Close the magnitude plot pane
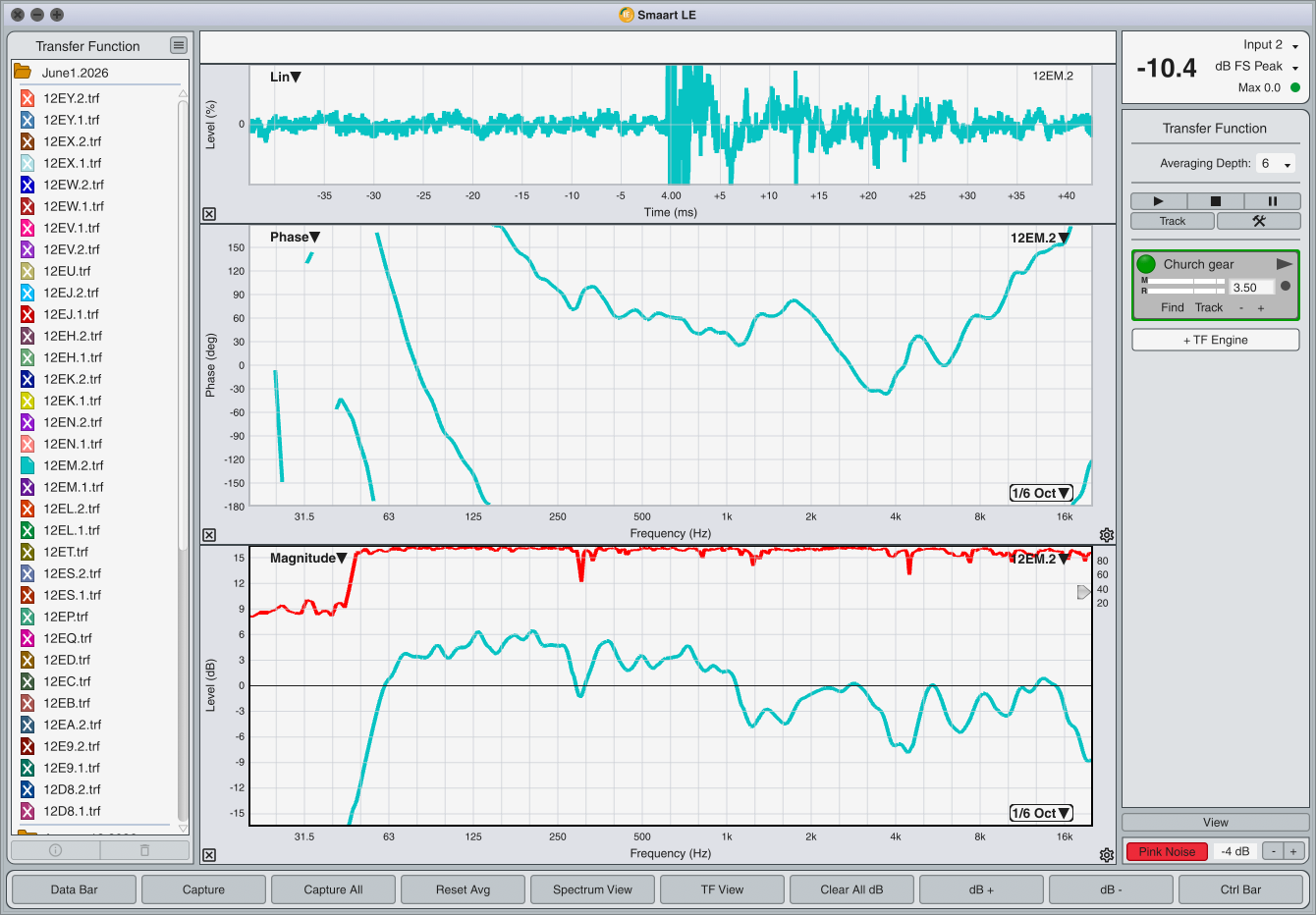1316x915 pixels. pyautogui.click(x=209, y=855)
